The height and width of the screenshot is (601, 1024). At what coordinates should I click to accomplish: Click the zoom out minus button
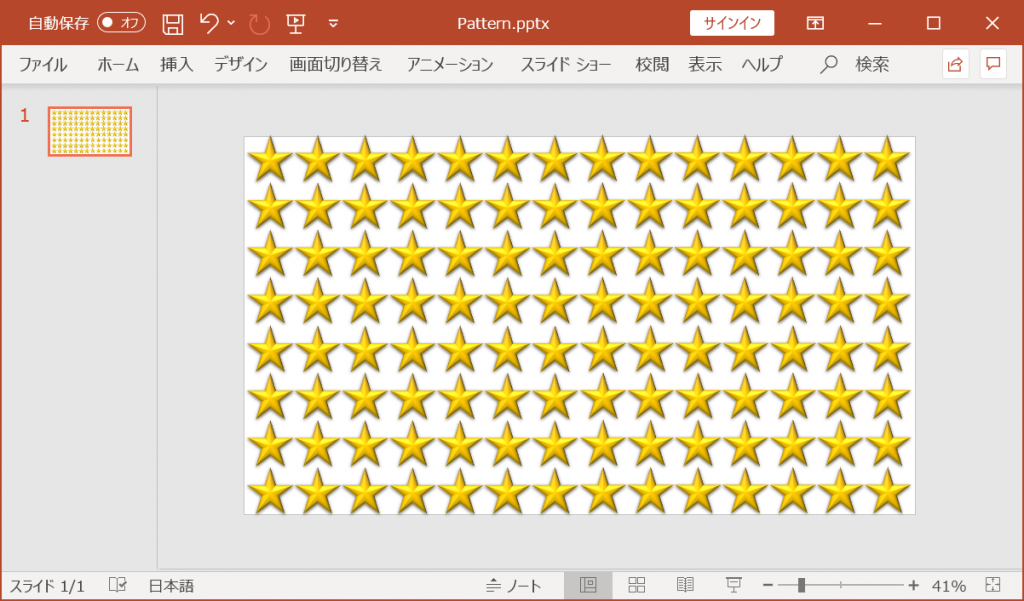tap(768, 586)
